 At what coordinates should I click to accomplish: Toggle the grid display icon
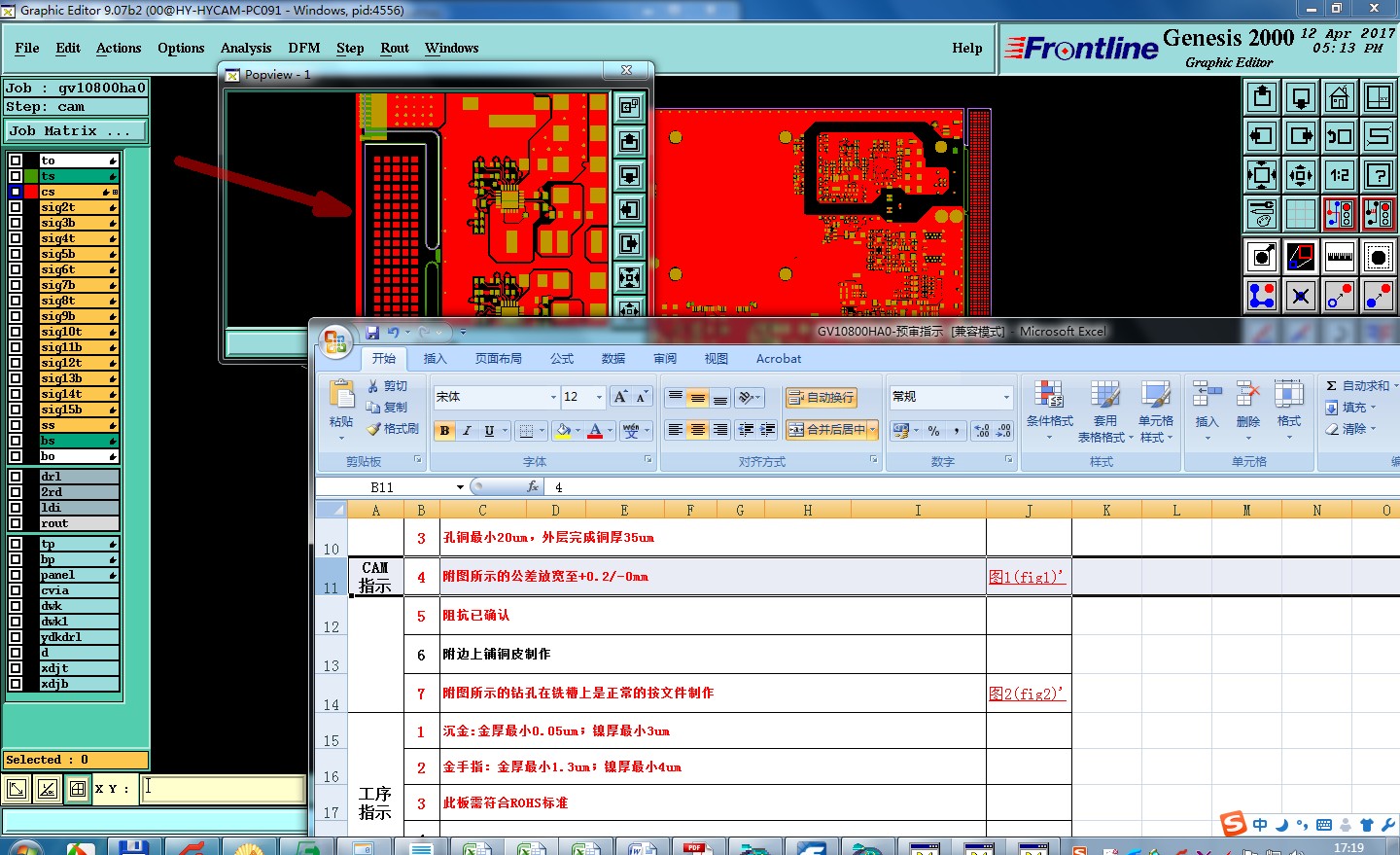(x=1301, y=214)
